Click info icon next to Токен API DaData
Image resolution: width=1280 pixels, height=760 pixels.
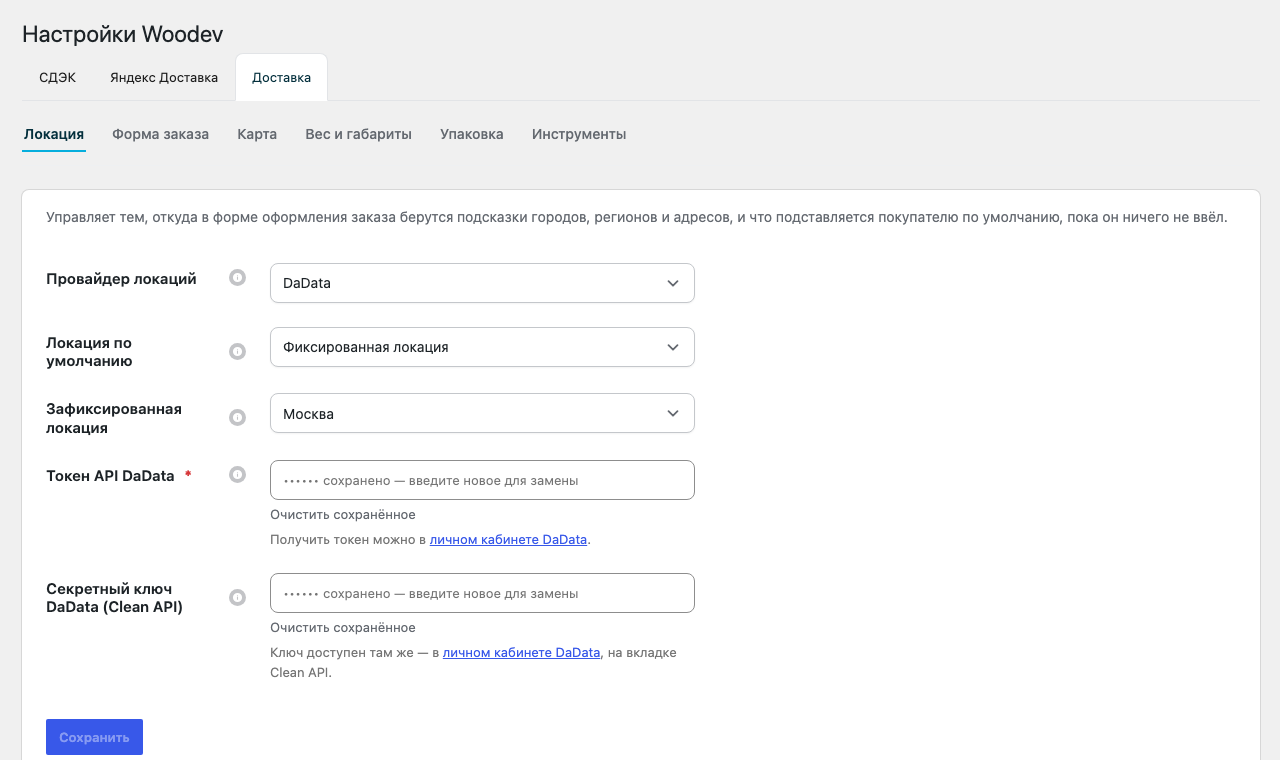pyautogui.click(x=237, y=475)
